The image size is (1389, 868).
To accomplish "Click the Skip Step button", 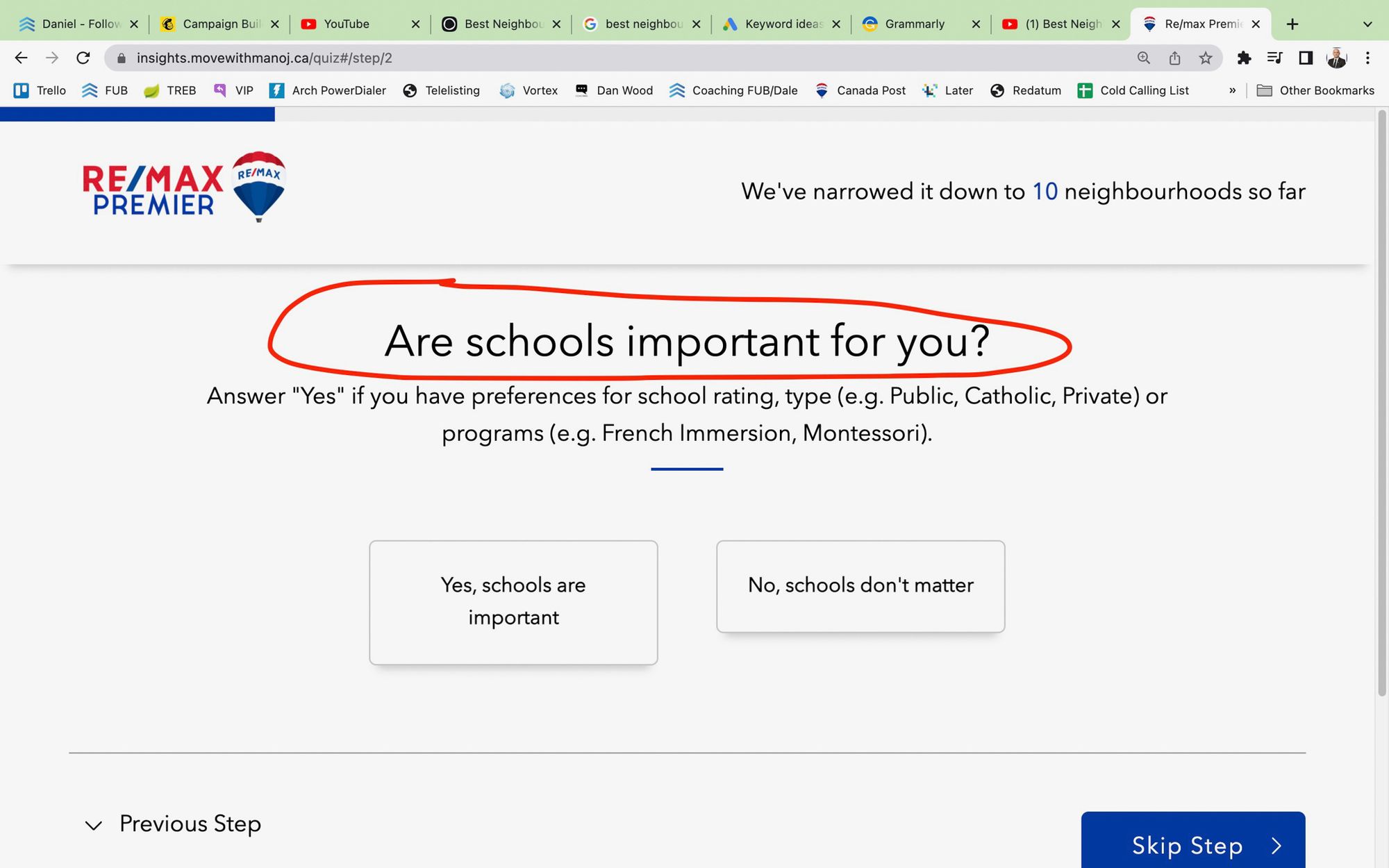I will [x=1192, y=844].
